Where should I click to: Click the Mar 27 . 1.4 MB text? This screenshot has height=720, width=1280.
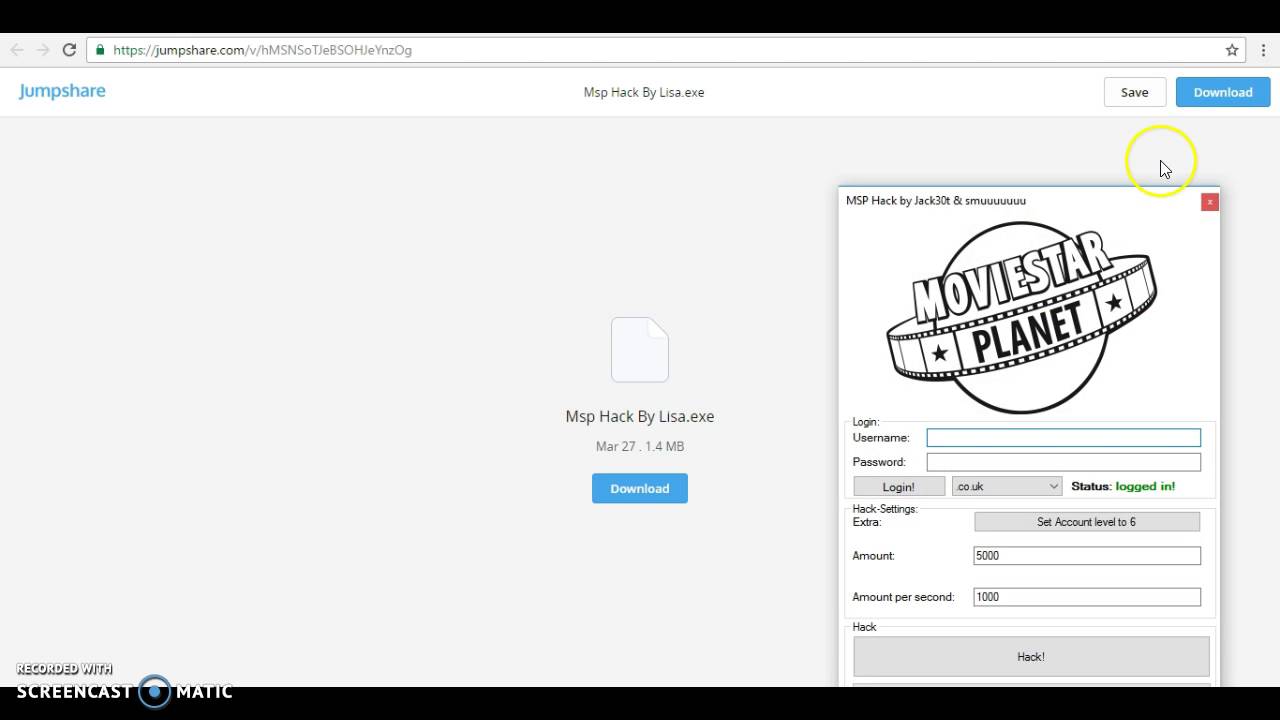point(640,446)
